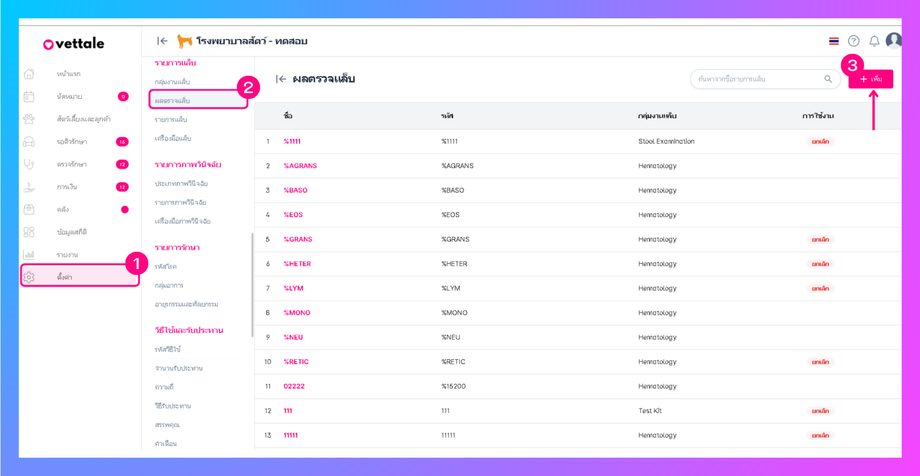The height and width of the screenshot is (476, 920).
Task: Click the vettale logo
Action: point(73,44)
